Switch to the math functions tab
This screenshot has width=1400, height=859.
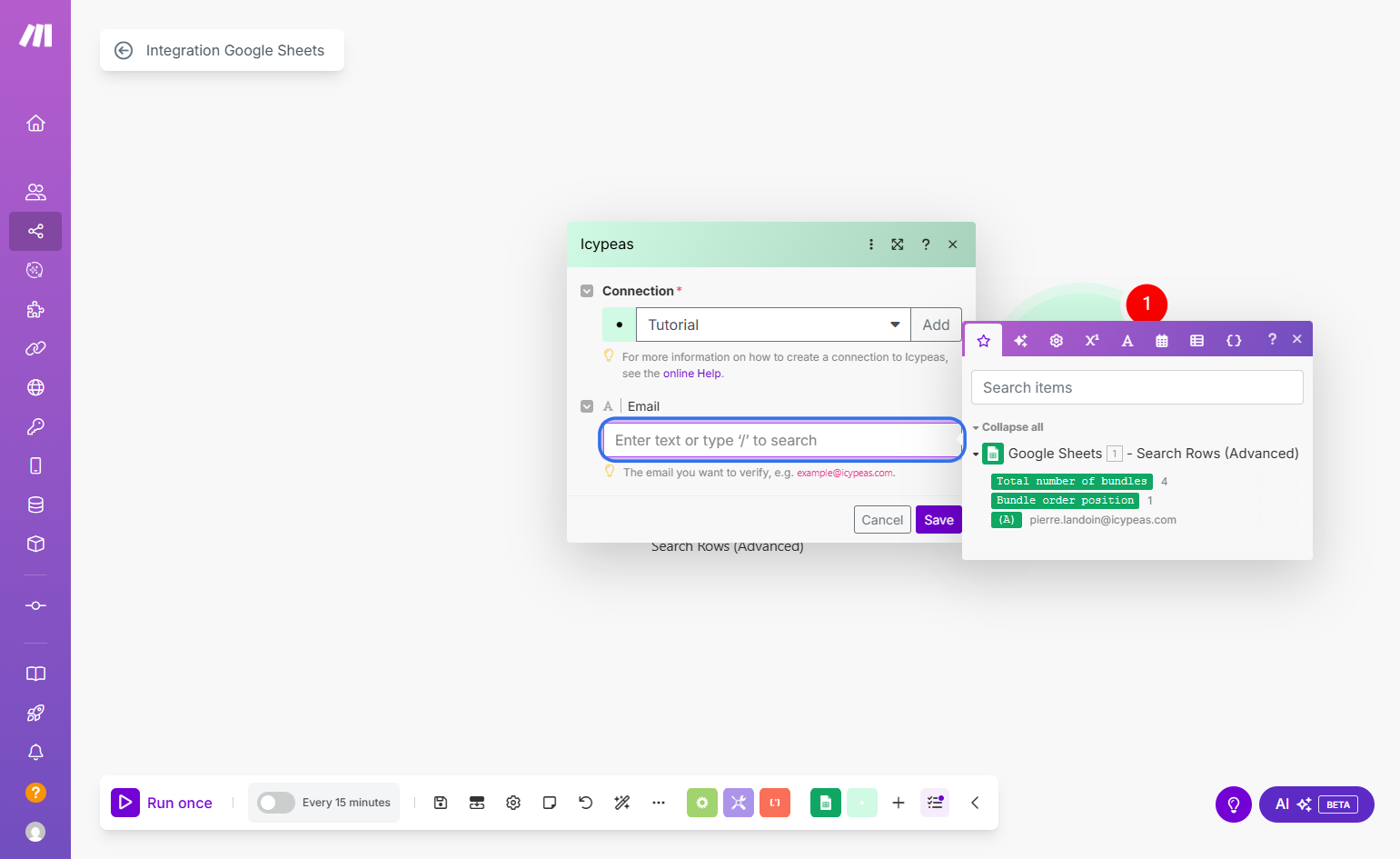[1092, 340]
